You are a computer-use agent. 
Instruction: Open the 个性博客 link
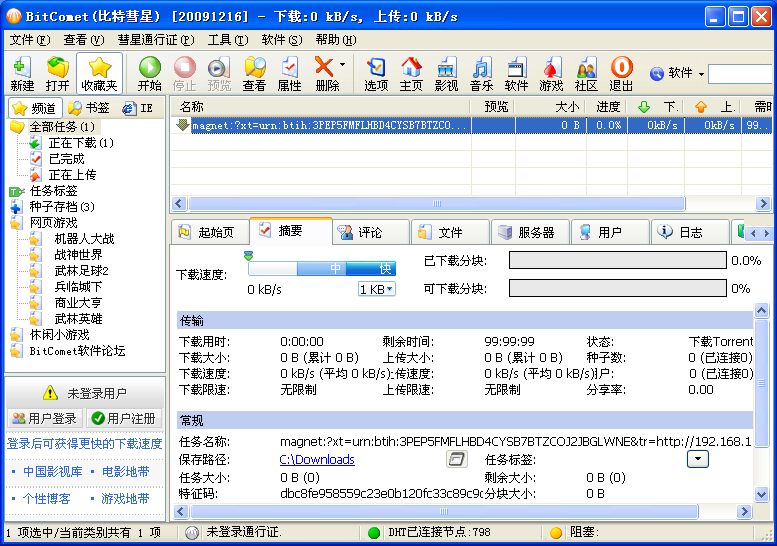coord(47,499)
